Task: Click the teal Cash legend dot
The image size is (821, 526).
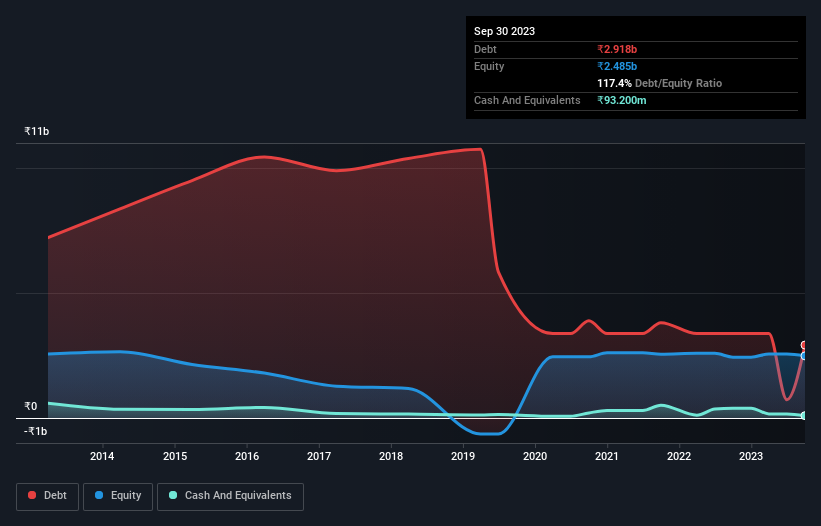Action: pos(173,495)
